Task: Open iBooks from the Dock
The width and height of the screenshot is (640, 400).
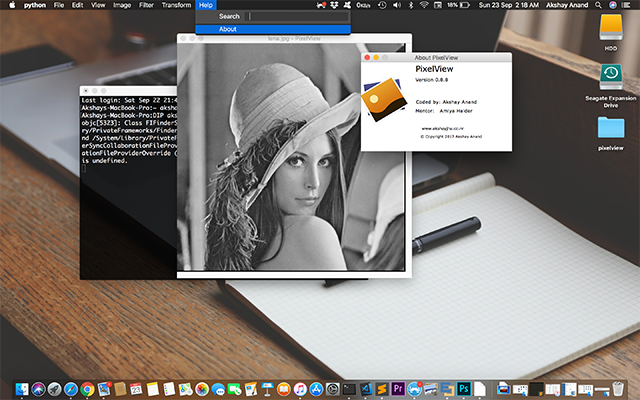Action: point(283,389)
